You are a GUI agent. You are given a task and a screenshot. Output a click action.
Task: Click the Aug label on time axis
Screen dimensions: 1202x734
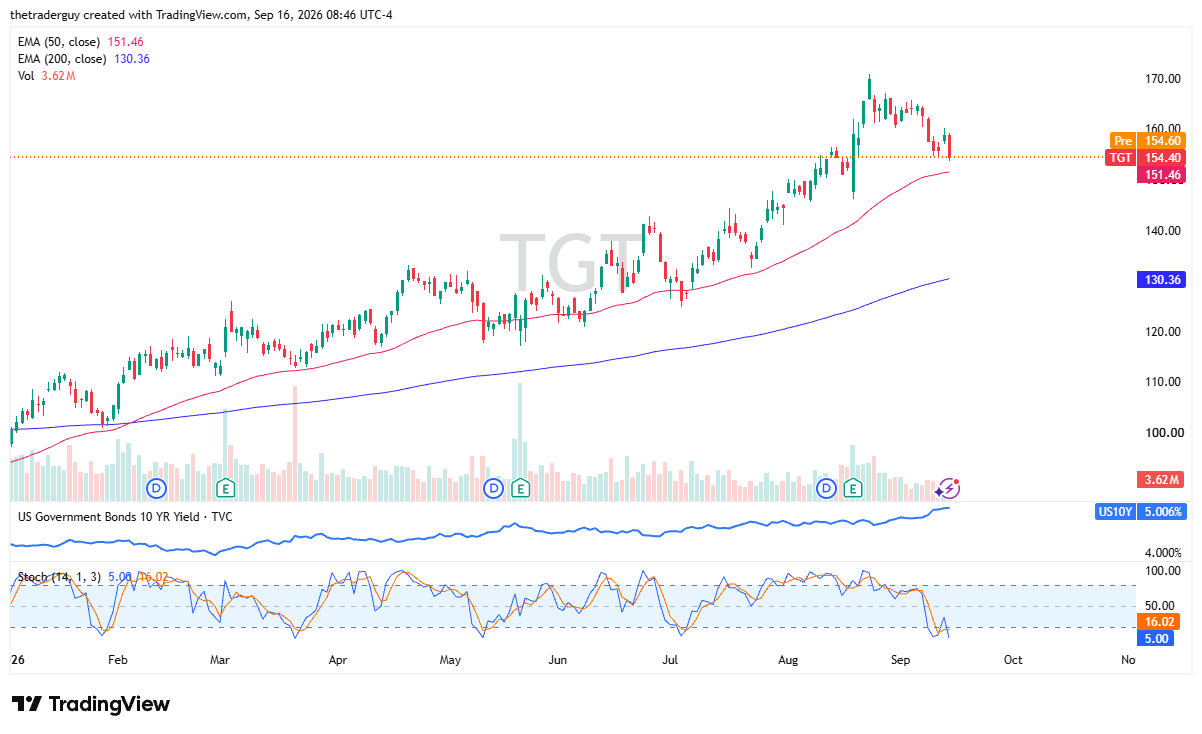(788, 660)
